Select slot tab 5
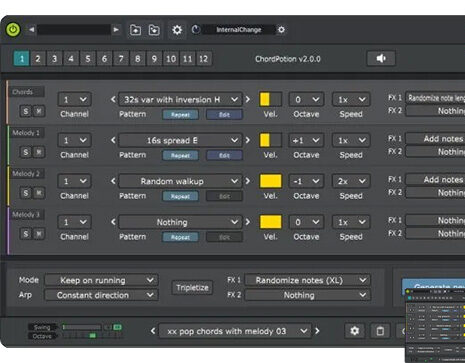The width and height of the screenshot is (465, 363). (x=88, y=59)
